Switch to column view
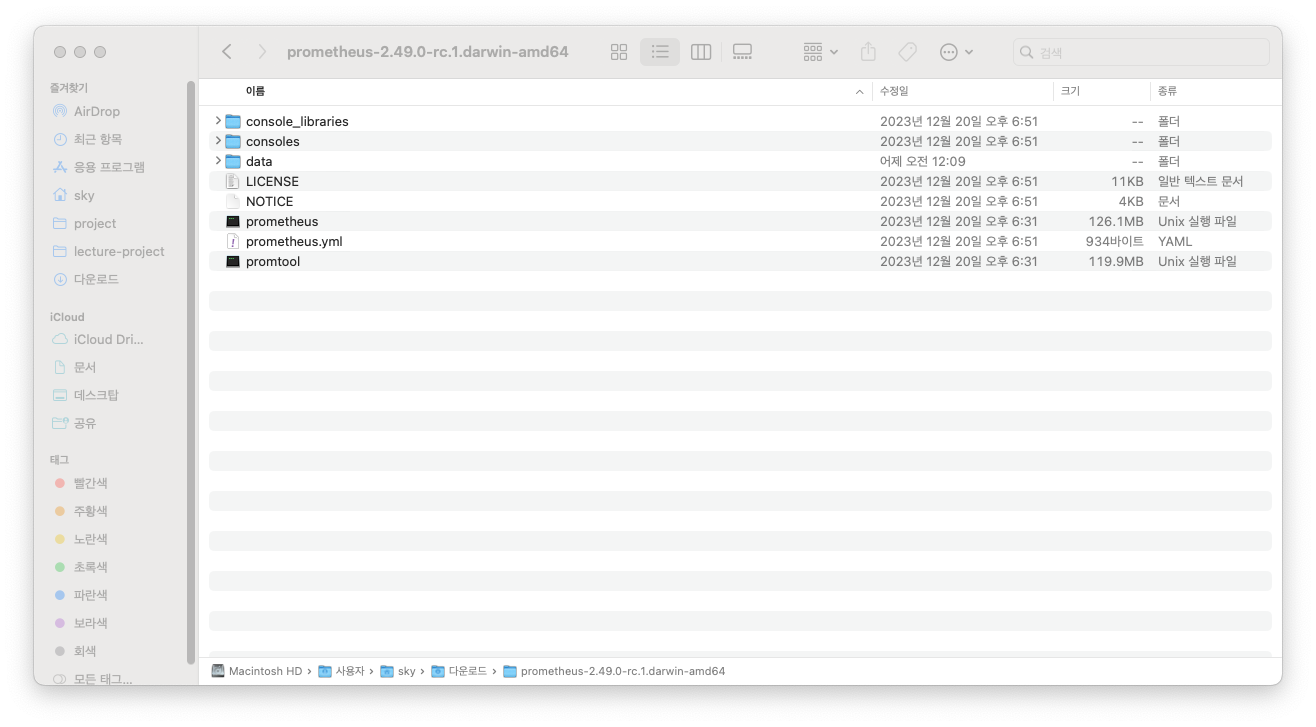1316x727 pixels. [x=701, y=52]
